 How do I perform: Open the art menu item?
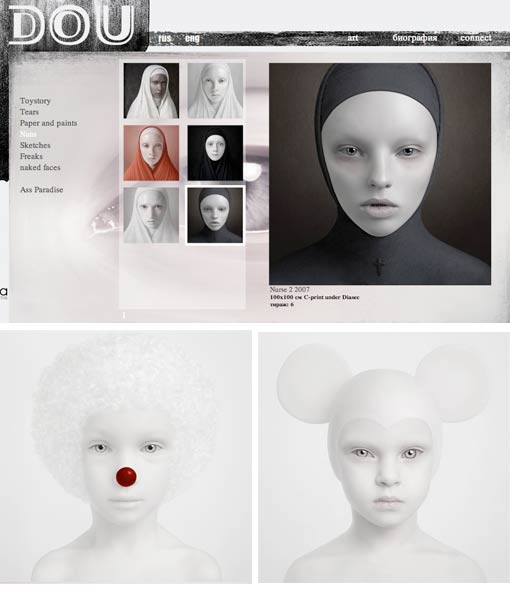coord(352,38)
